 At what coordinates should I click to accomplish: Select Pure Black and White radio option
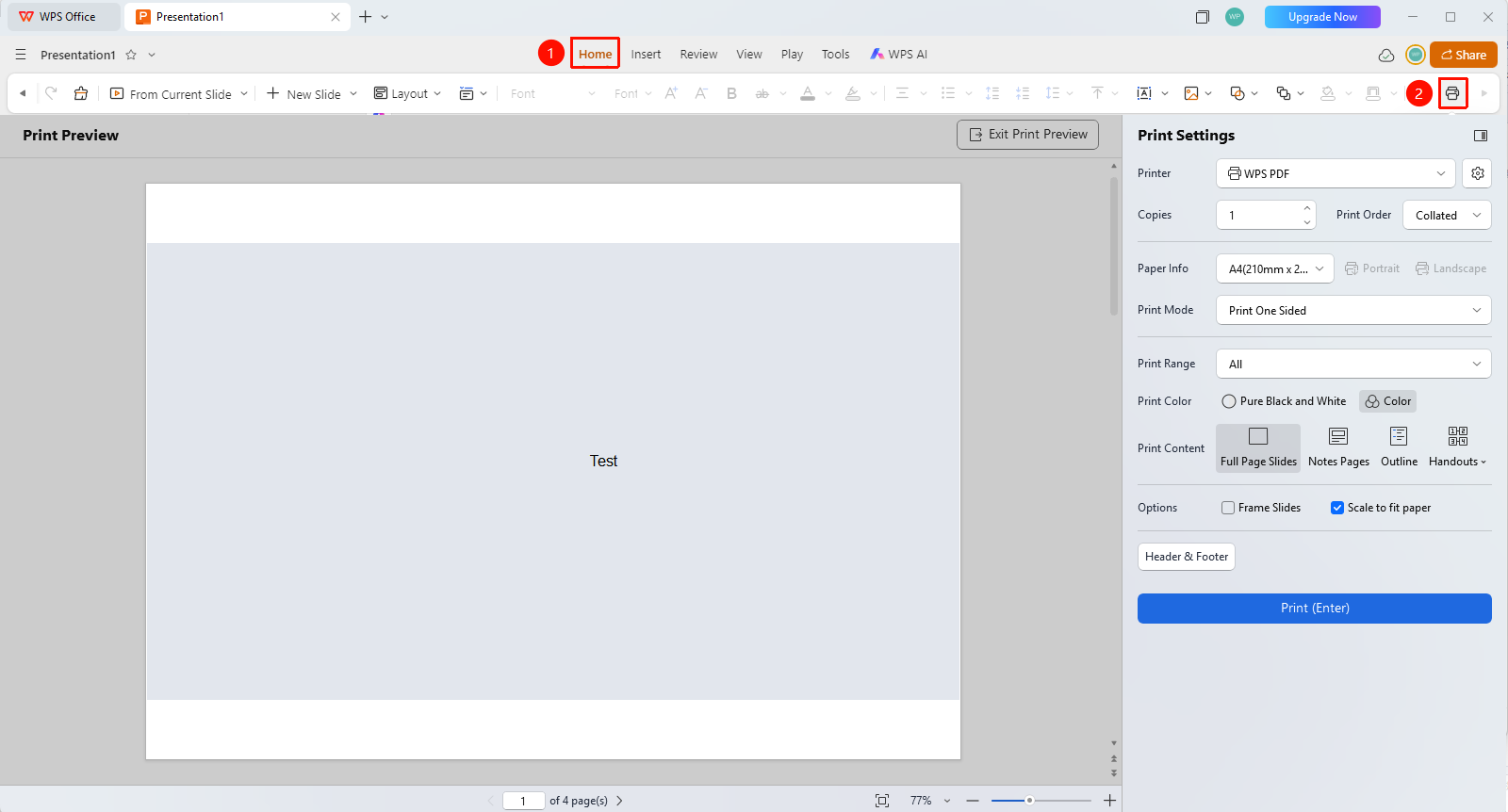(x=1284, y=401)
